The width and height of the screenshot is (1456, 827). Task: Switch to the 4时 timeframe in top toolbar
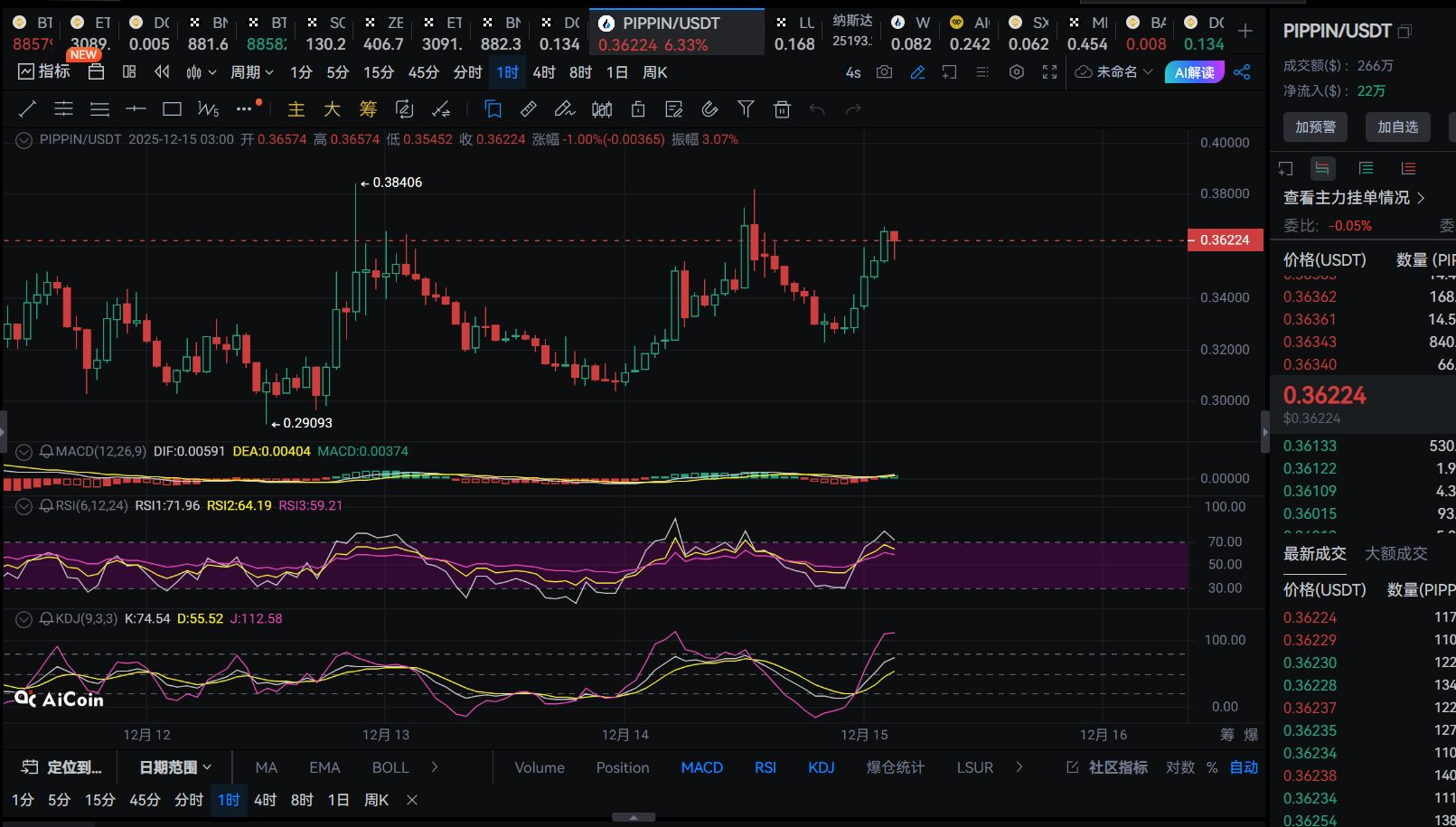pos(544,72)
